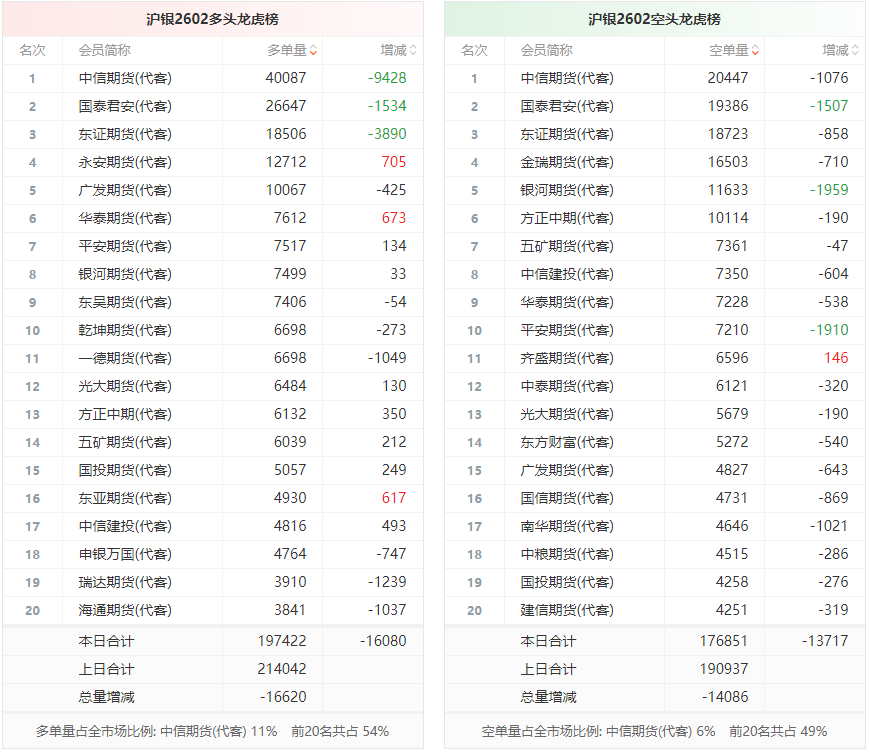Click 名次 header in long table

(32, 50)
